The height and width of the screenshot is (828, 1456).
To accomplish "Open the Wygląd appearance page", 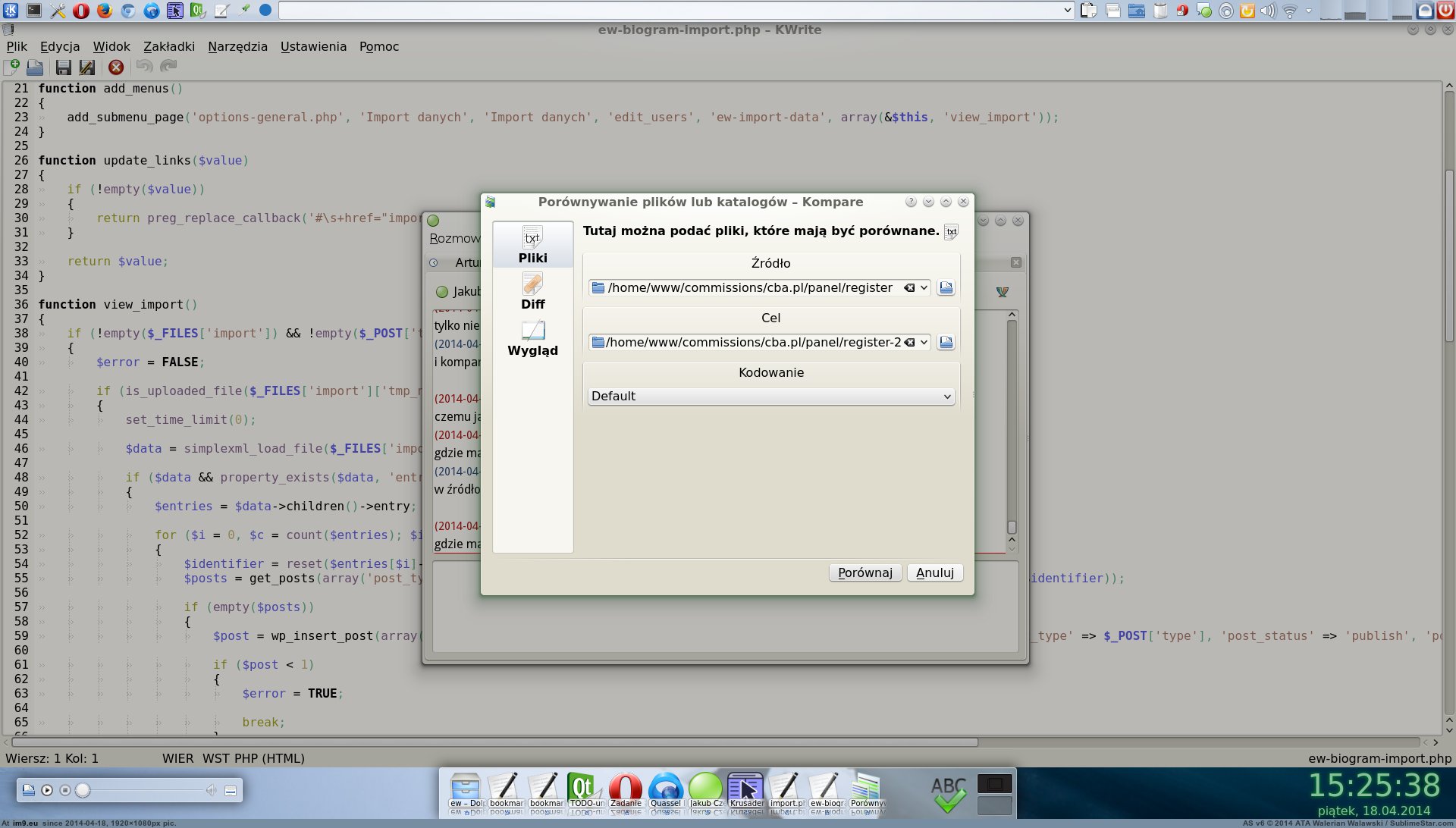I will pyautogui.click(x=532, y=338).
